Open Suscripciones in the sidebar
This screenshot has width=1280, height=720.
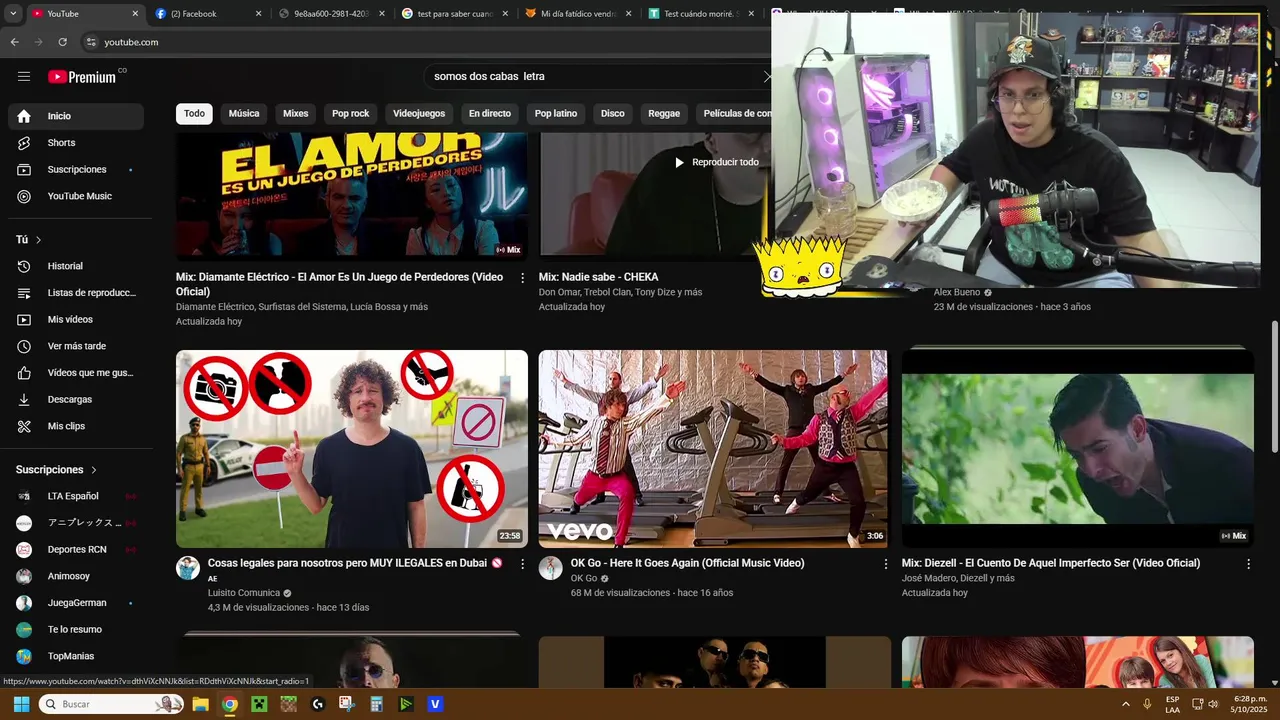pos(76,169)
